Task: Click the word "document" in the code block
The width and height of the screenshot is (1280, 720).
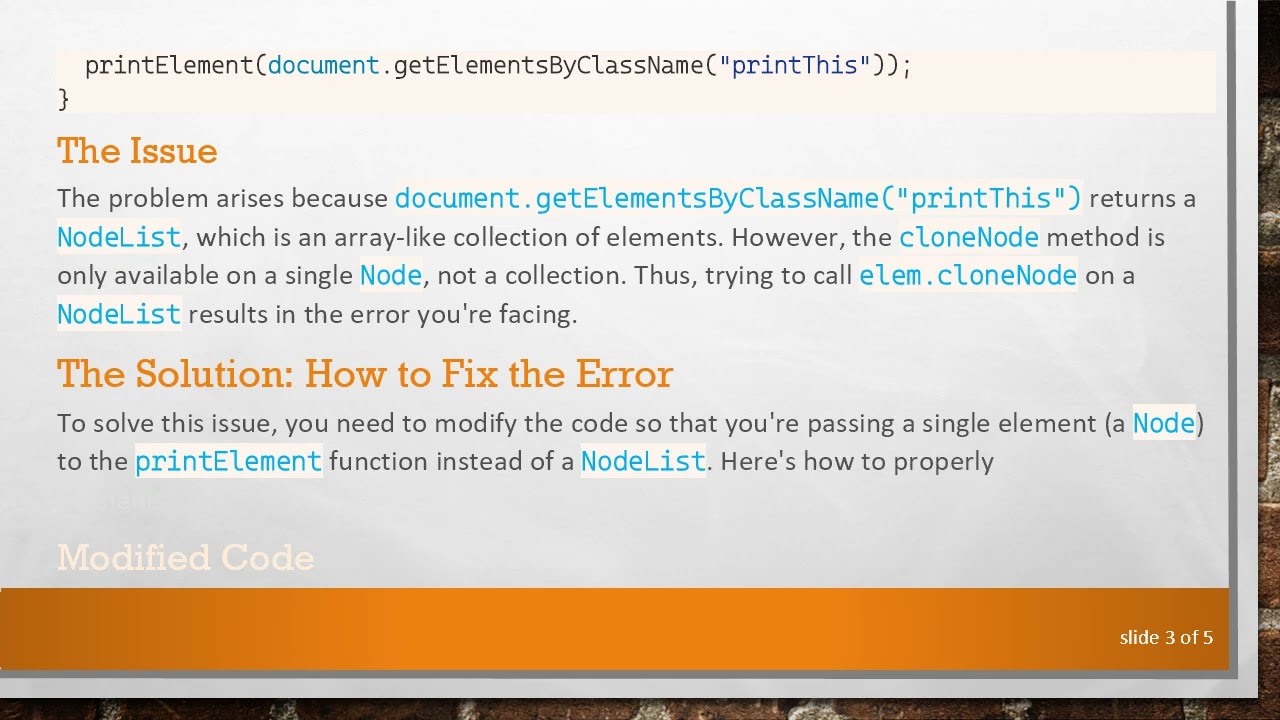Action: [323, 66]
